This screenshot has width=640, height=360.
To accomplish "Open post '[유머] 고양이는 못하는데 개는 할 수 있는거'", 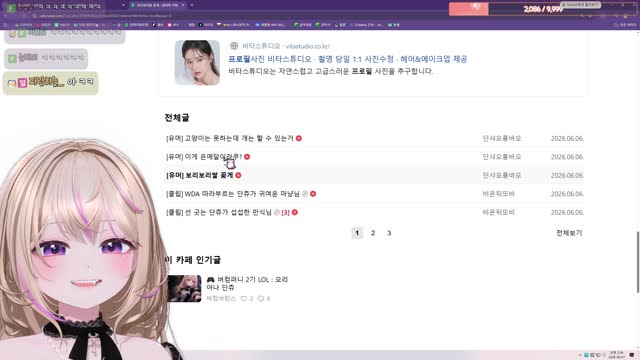I will [x=230, y=138].
